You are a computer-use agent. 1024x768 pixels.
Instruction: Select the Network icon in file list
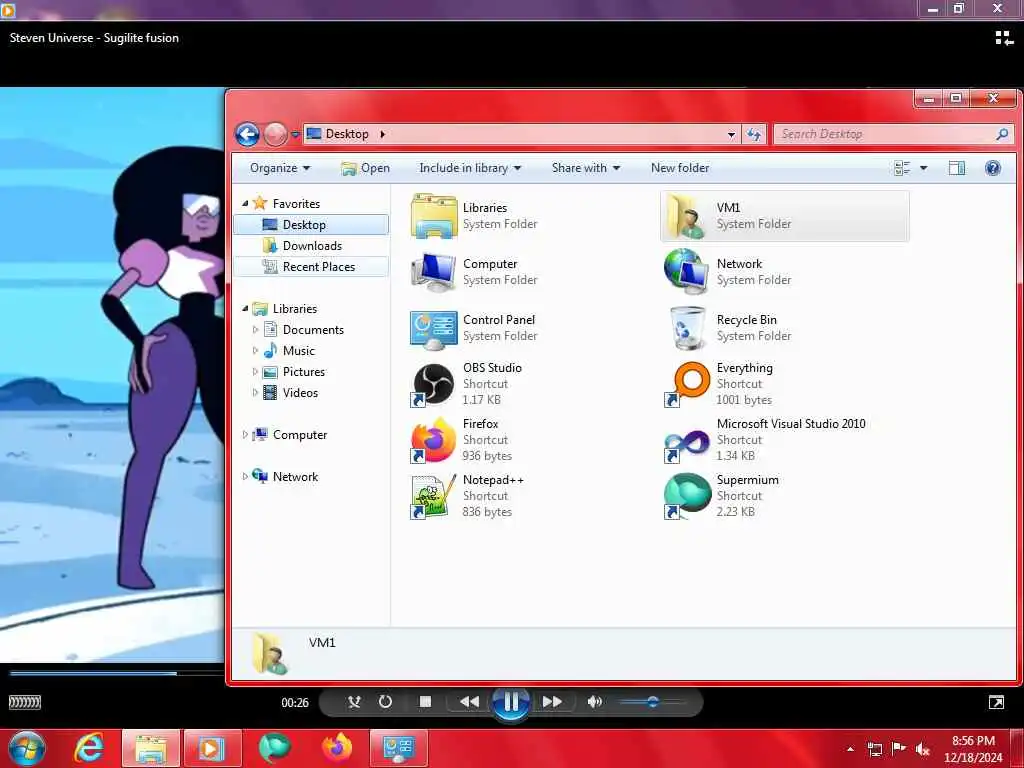(686, 272)
